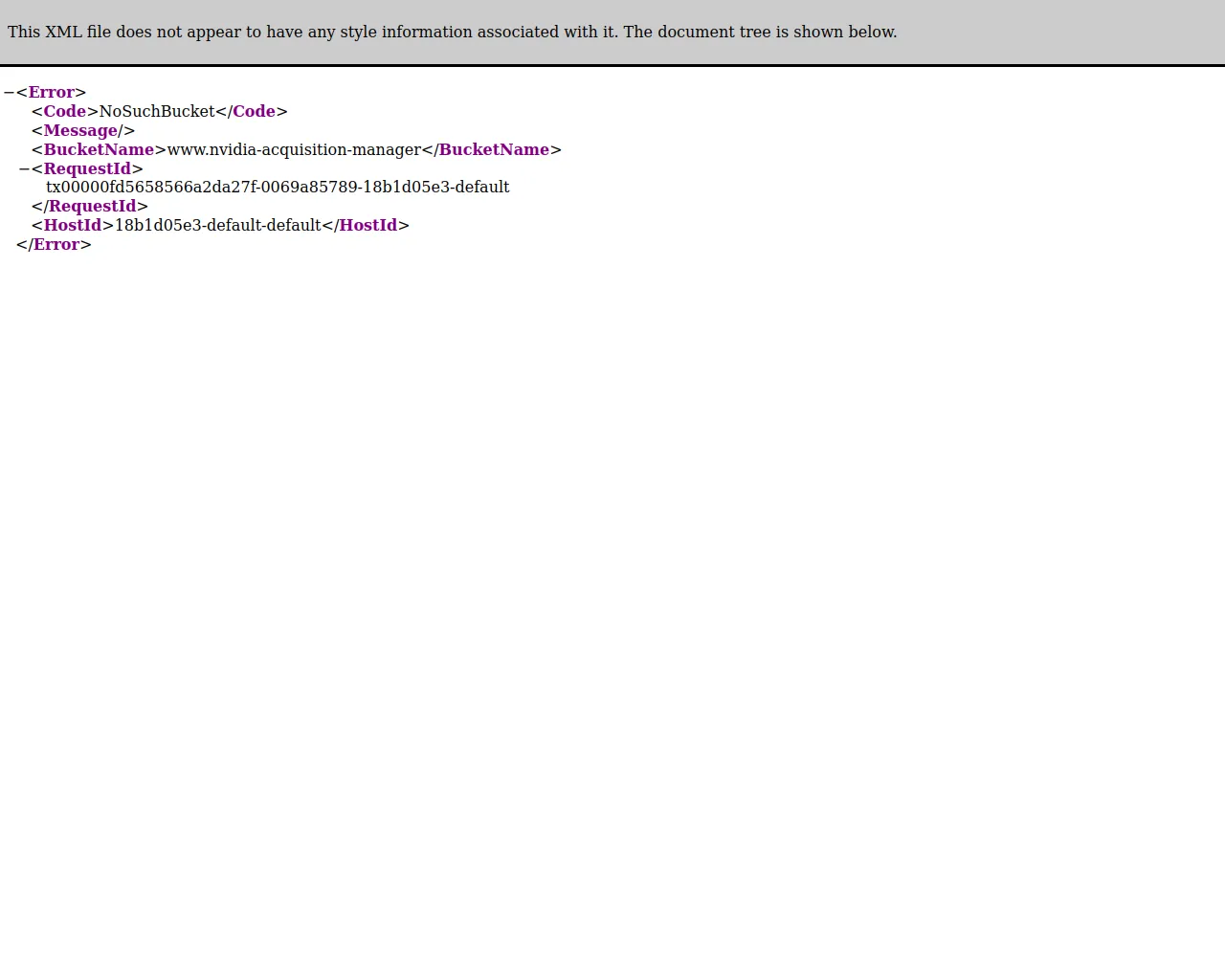Viewport: 1225px width, 980px height.
Task: Collapse the Error root node
Action: tap(10, 93)
